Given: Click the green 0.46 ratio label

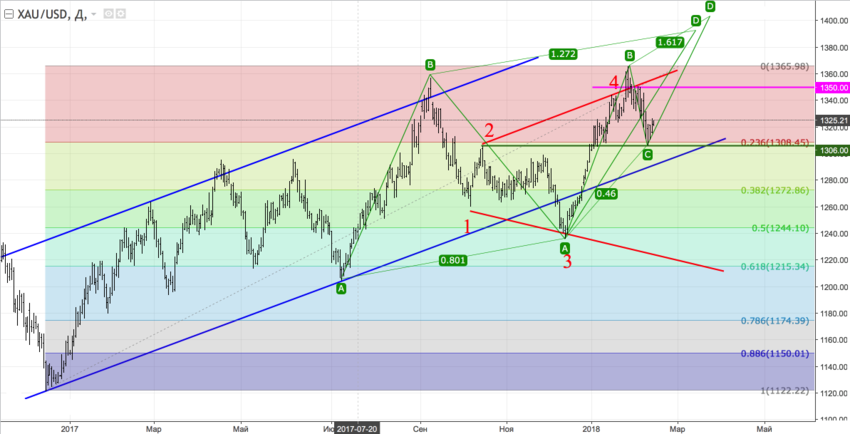Looking at the screenshot, I should pos(605,193).
